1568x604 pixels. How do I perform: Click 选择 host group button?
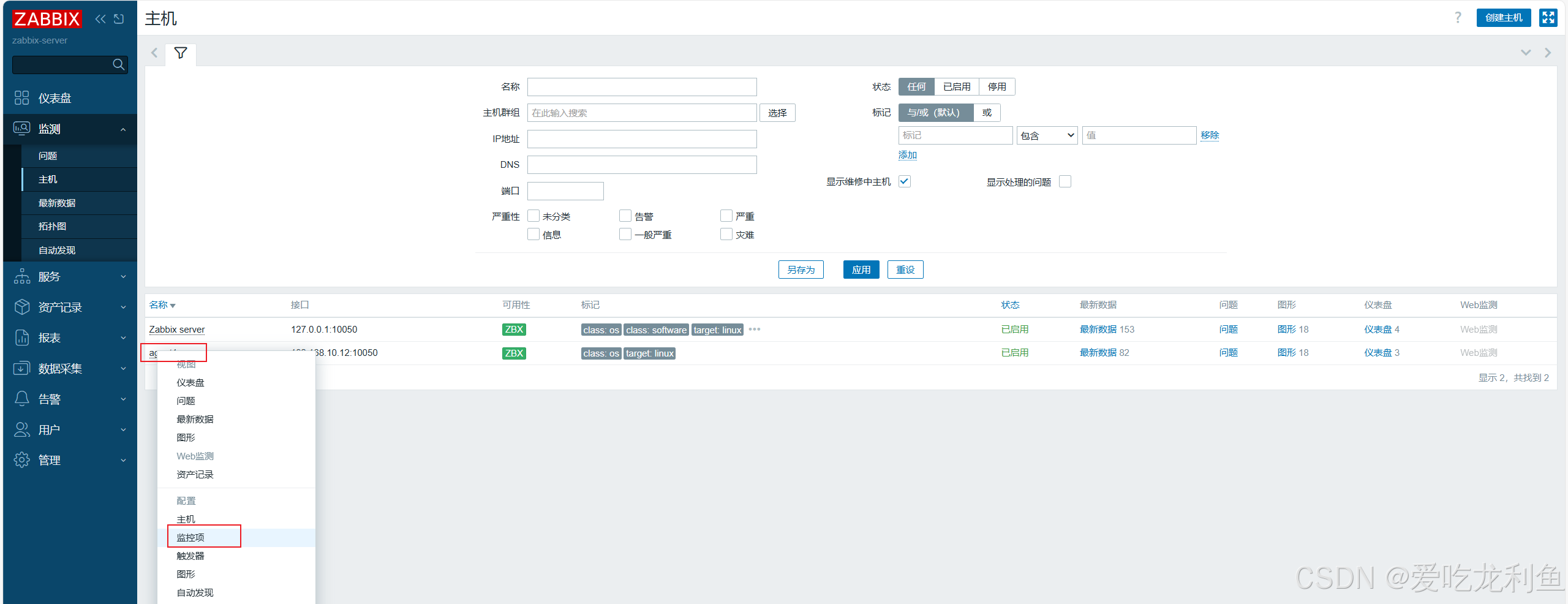pos(777,113)
